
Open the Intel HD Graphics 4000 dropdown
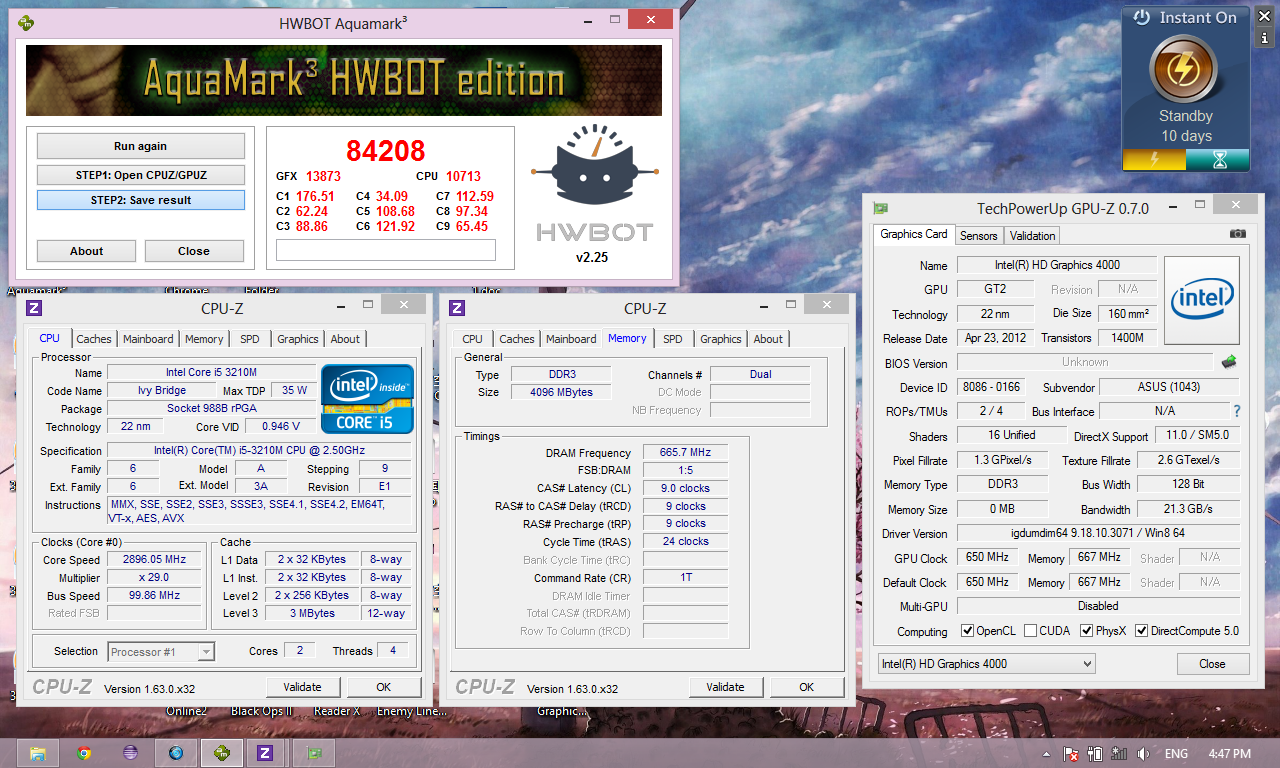pos(986,663)
